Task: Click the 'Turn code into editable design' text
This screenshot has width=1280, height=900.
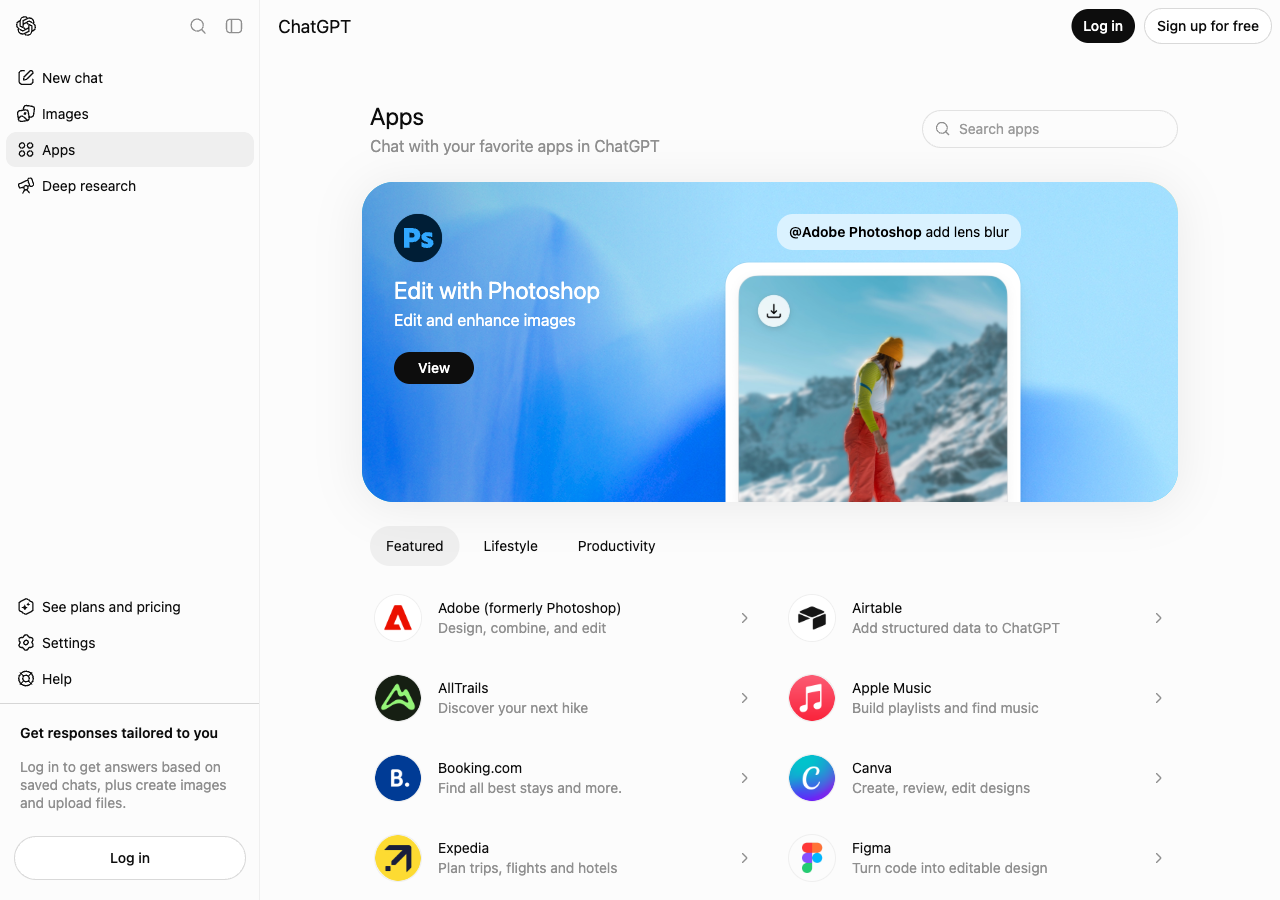Action: pos(950,868)
